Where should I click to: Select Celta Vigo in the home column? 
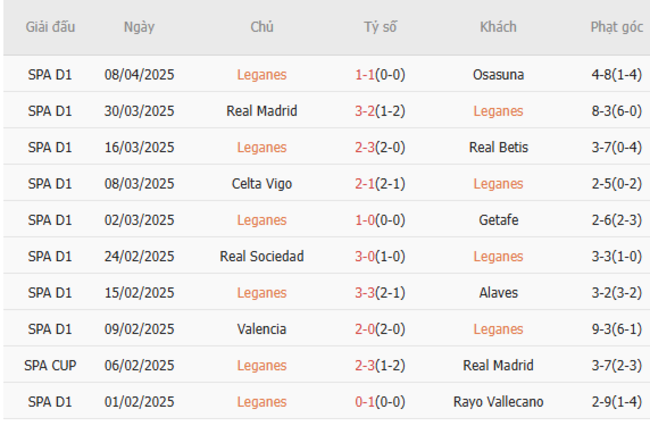[x=262, y=183]
